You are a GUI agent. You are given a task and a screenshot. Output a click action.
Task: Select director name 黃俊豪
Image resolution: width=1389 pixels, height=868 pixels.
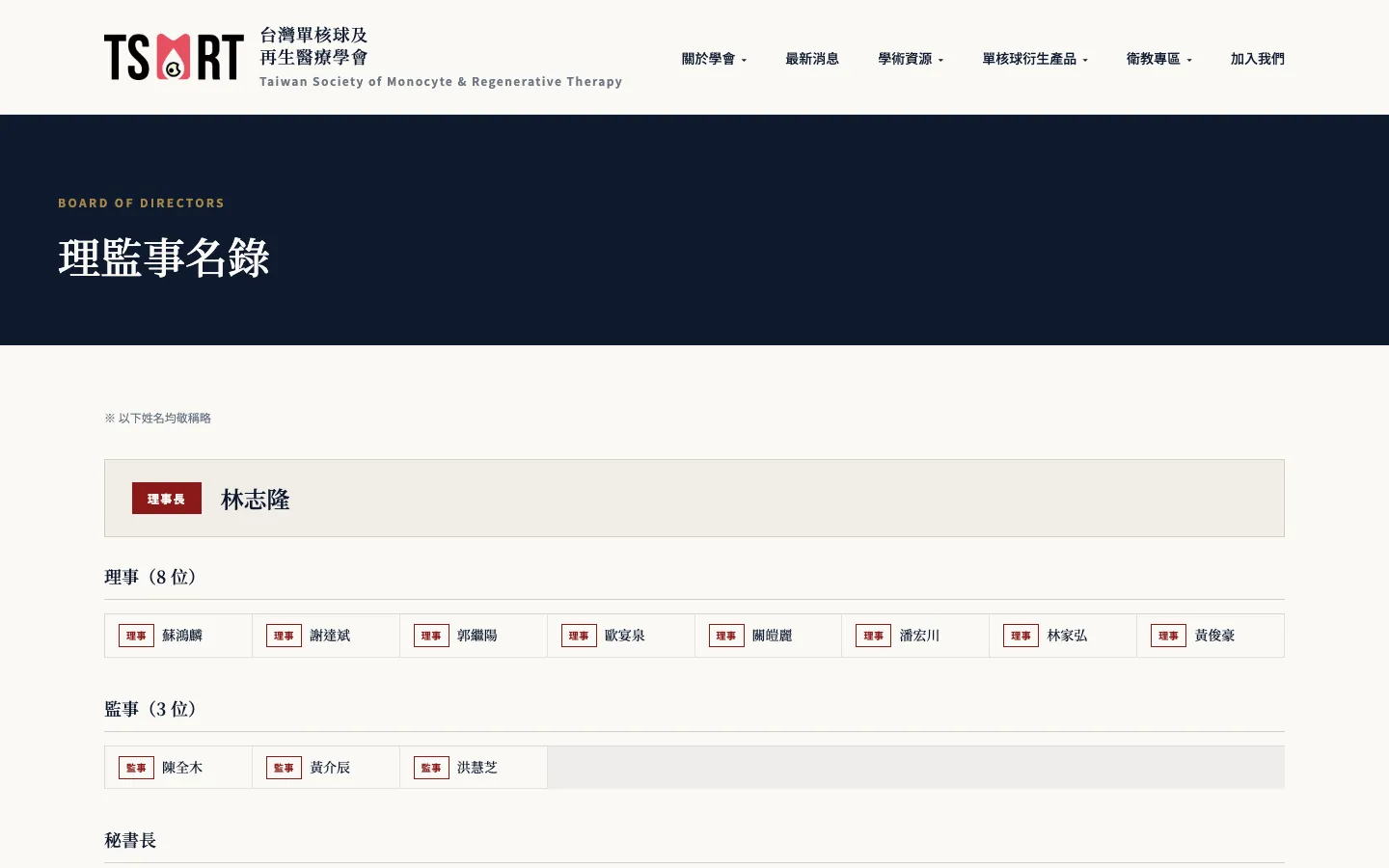click(1215, 636)
